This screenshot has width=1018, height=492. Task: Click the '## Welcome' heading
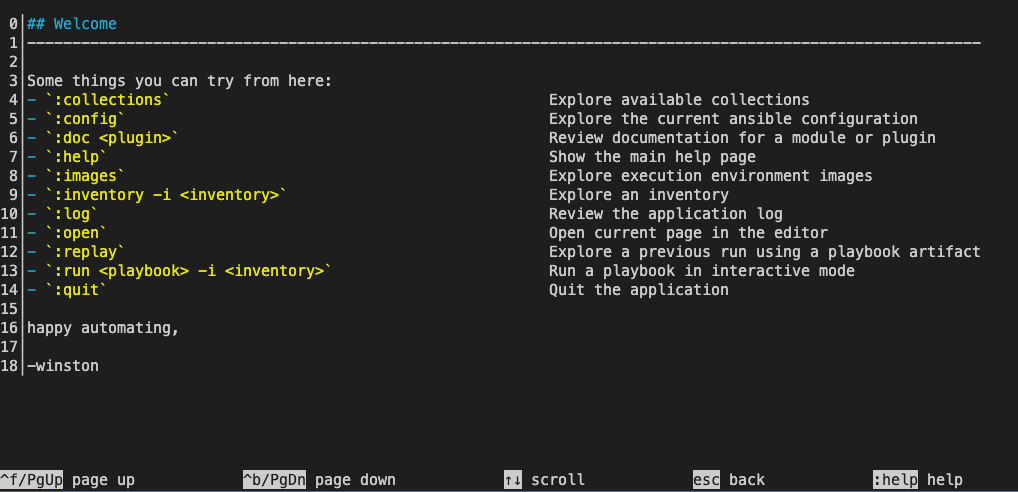pyautogui.click(x=71, y=24)
